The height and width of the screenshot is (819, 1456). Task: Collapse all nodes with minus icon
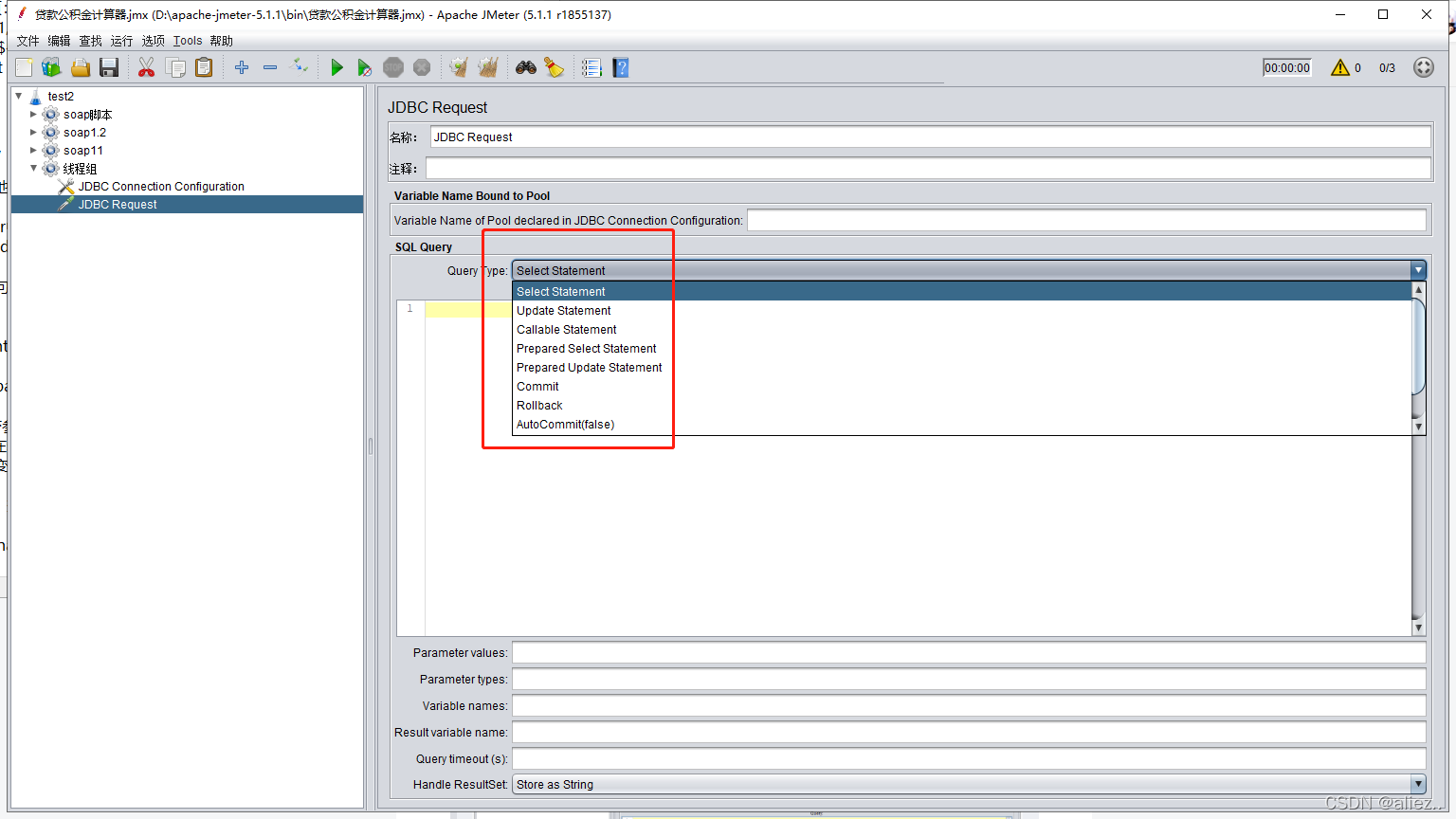pos(270,67)
